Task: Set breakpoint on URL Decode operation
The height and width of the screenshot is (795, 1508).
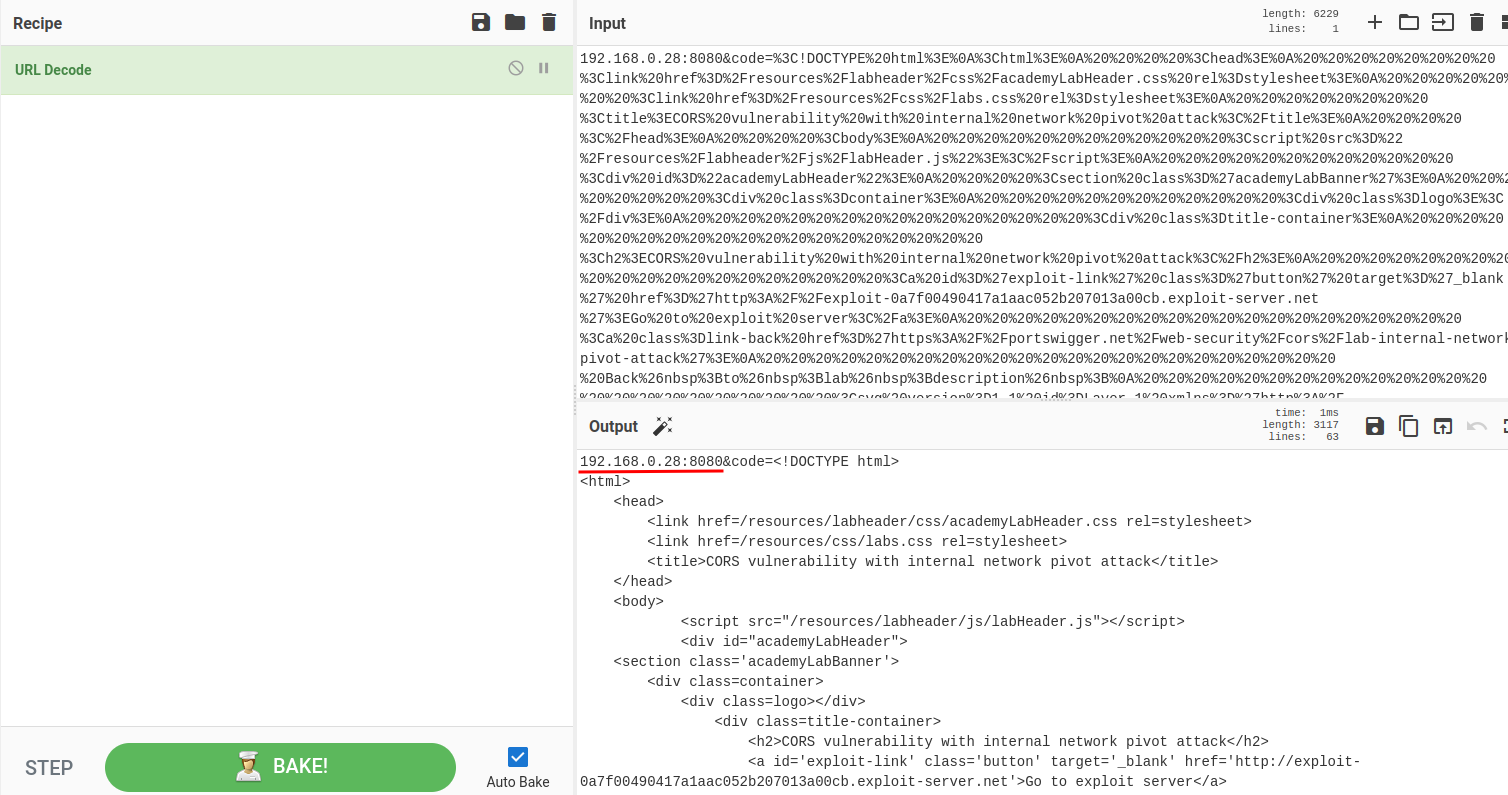Action: [544, 68]
